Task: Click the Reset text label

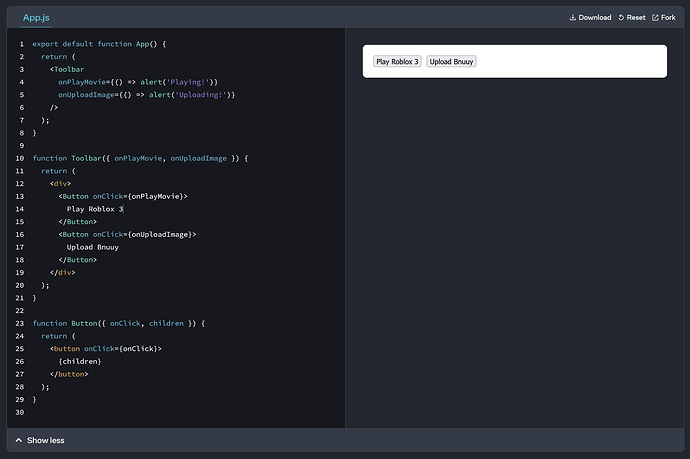Action: tap(636, 18)
